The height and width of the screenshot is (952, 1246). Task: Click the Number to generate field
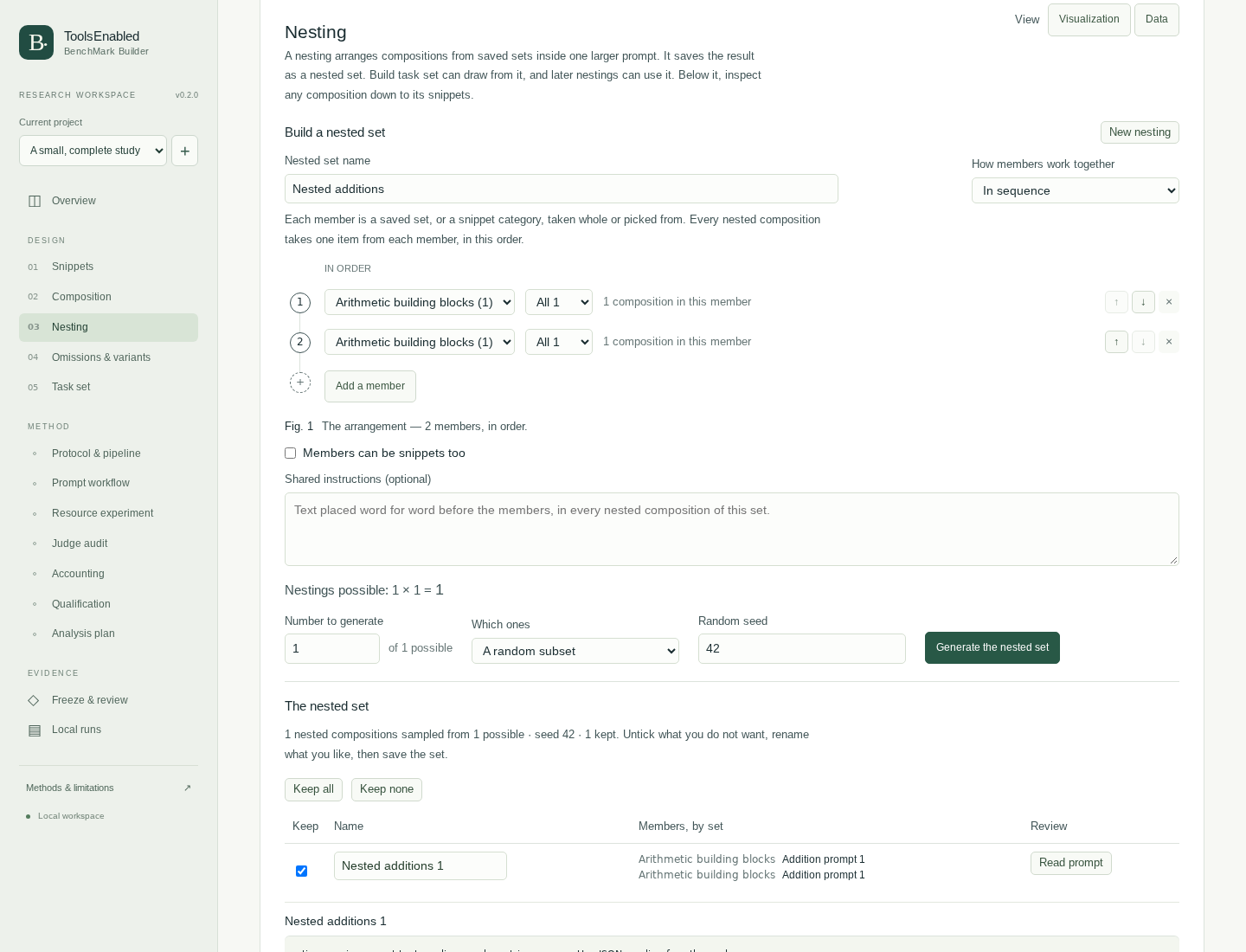(x=332, y=648)
